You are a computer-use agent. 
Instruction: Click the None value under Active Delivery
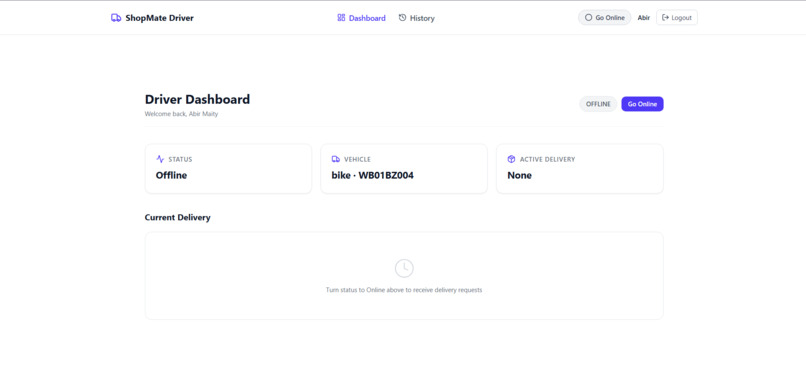click(x=520, y=175)
